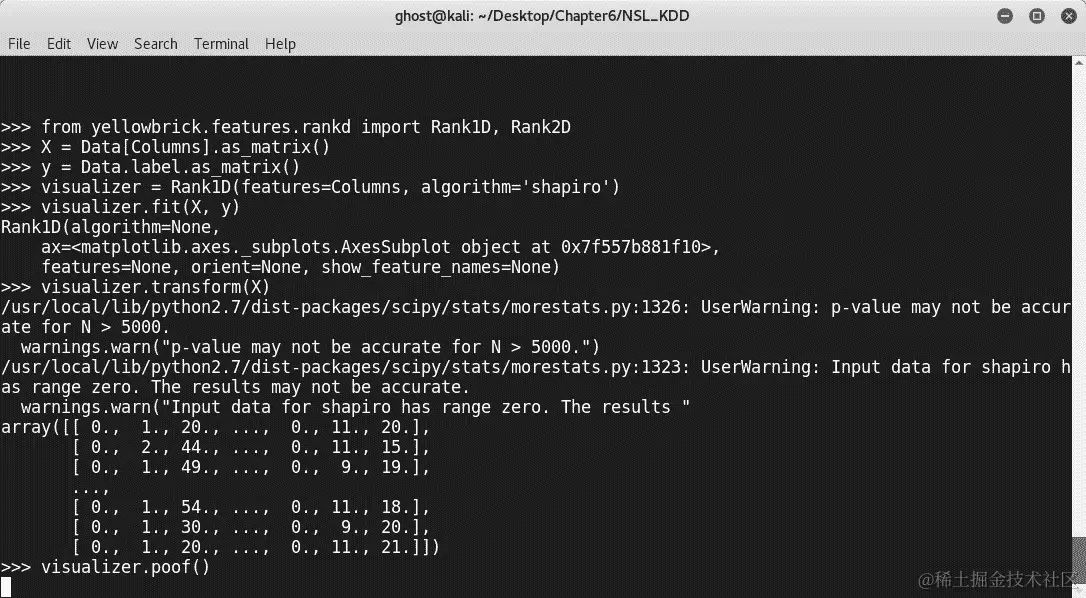The height and width of the screenshot is (598, 1086).
Task: Maximize the terminal window
Action: pyautogui.click(x=1037, y=16)
